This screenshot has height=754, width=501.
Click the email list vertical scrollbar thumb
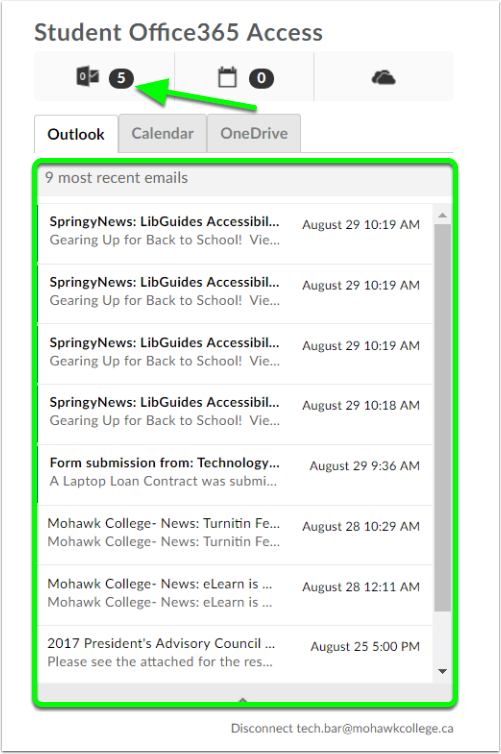click(442, 417)
